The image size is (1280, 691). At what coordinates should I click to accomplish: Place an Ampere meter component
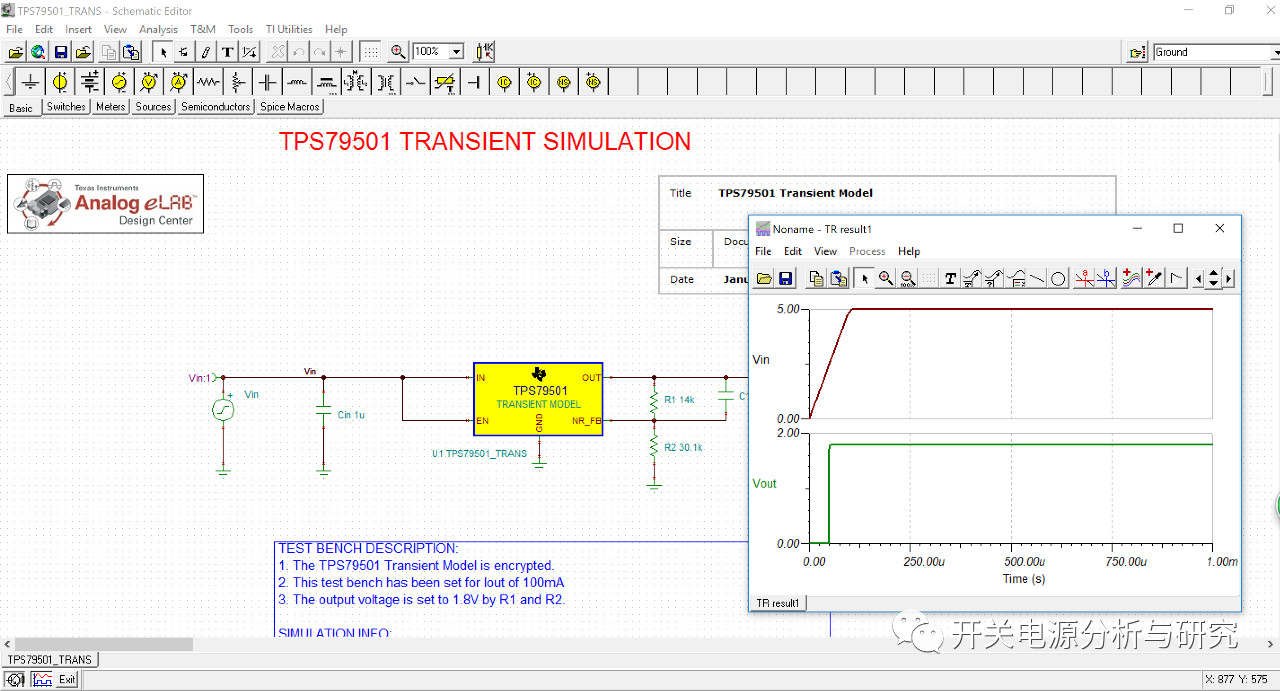click(179, 82)
